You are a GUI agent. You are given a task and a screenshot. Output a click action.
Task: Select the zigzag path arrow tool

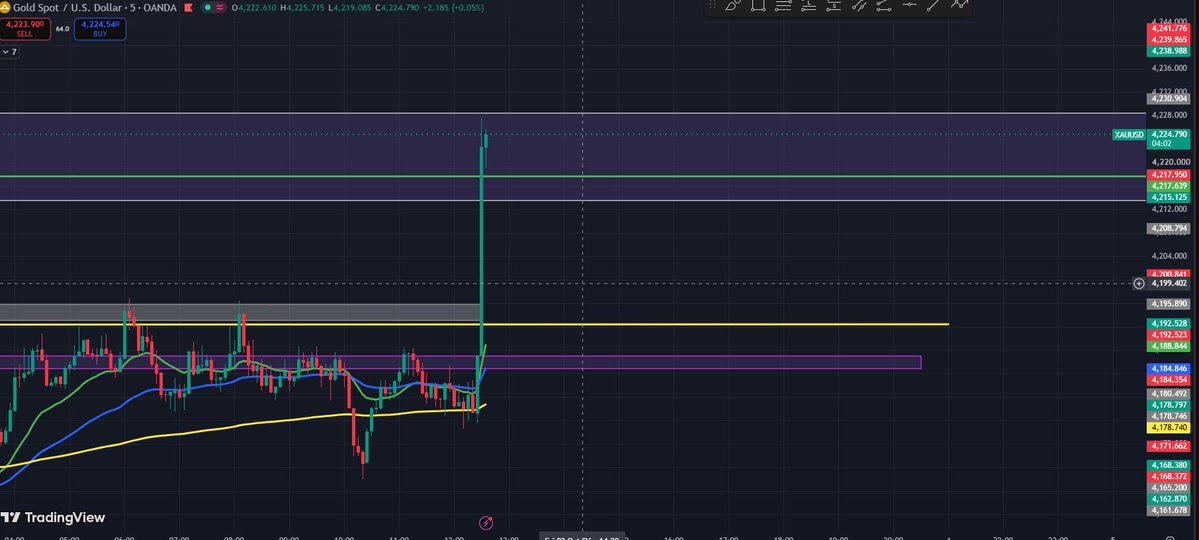pos(960,5)
